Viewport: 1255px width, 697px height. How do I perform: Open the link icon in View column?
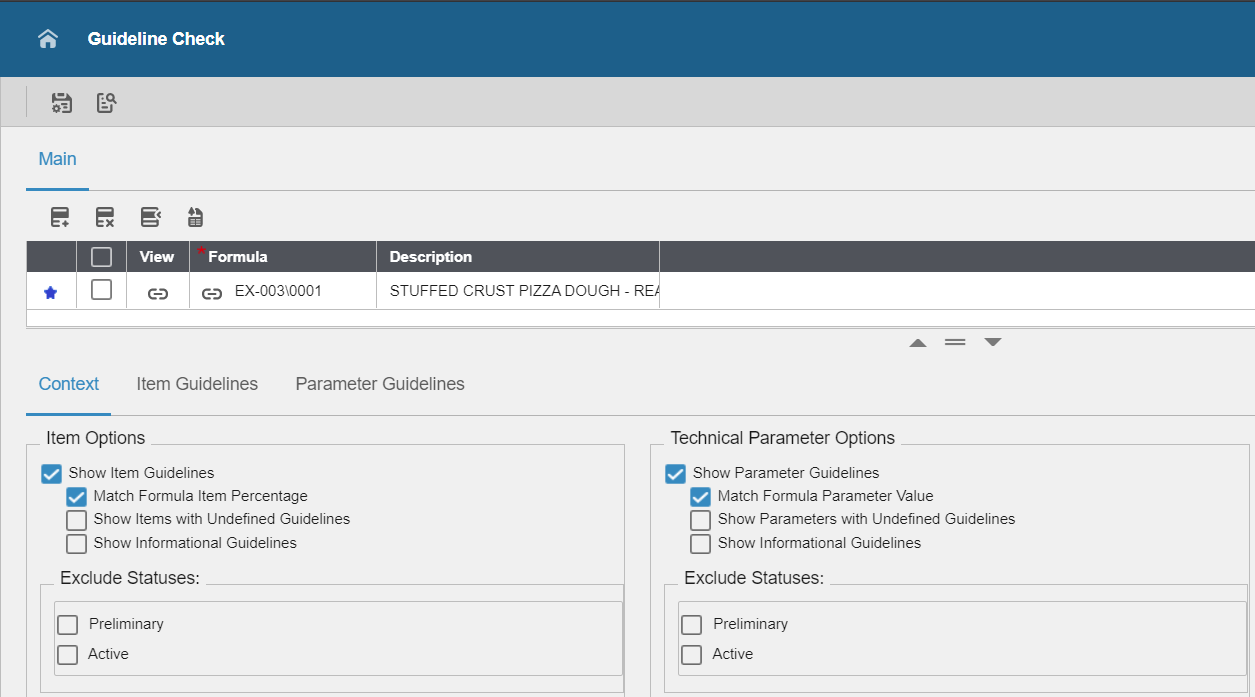[158, 293]
